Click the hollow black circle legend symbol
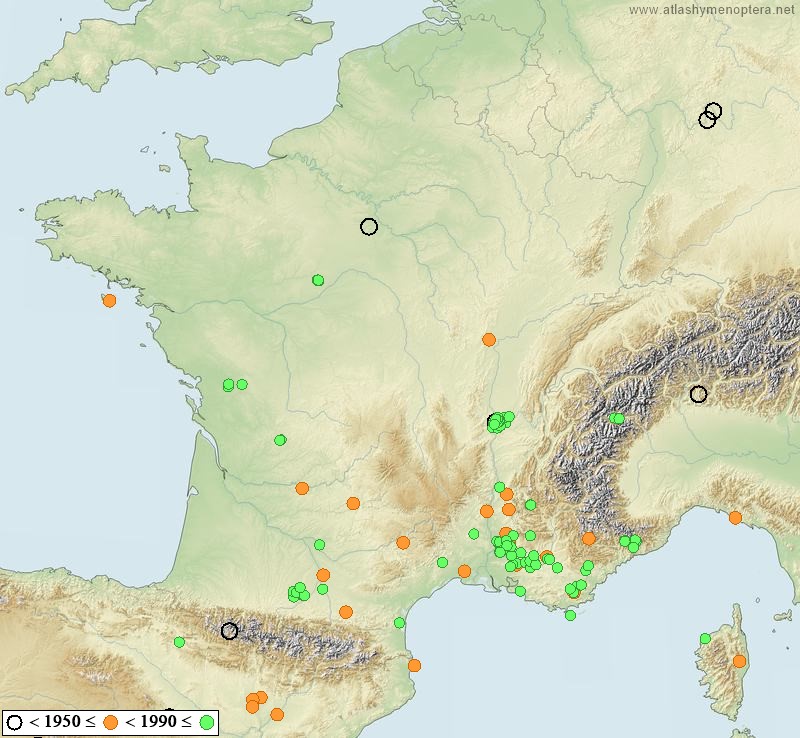 (14, 722)
